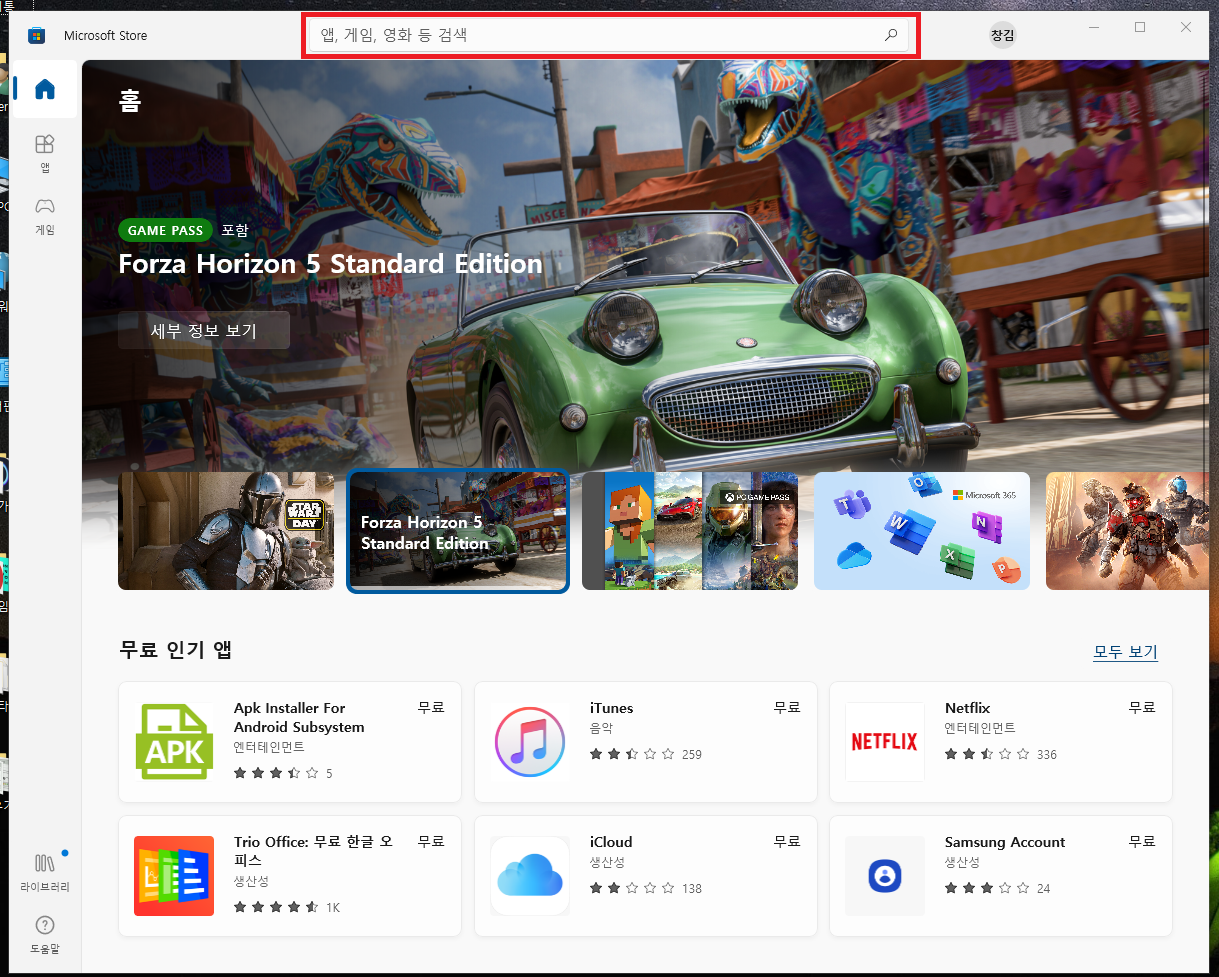This screenshot has height=977, width=1219.
Task: Click the Samsung Account app icon
Action: [x=885, y=876]
